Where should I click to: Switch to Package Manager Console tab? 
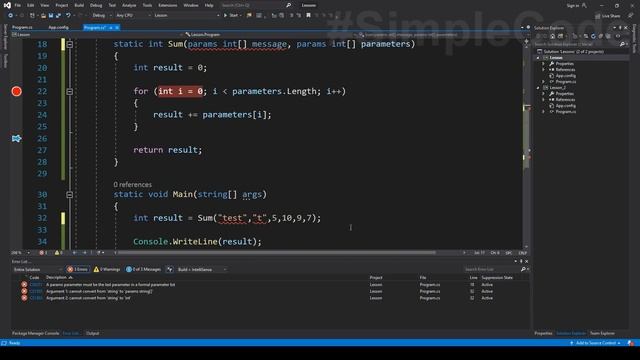tap(36, 333)
